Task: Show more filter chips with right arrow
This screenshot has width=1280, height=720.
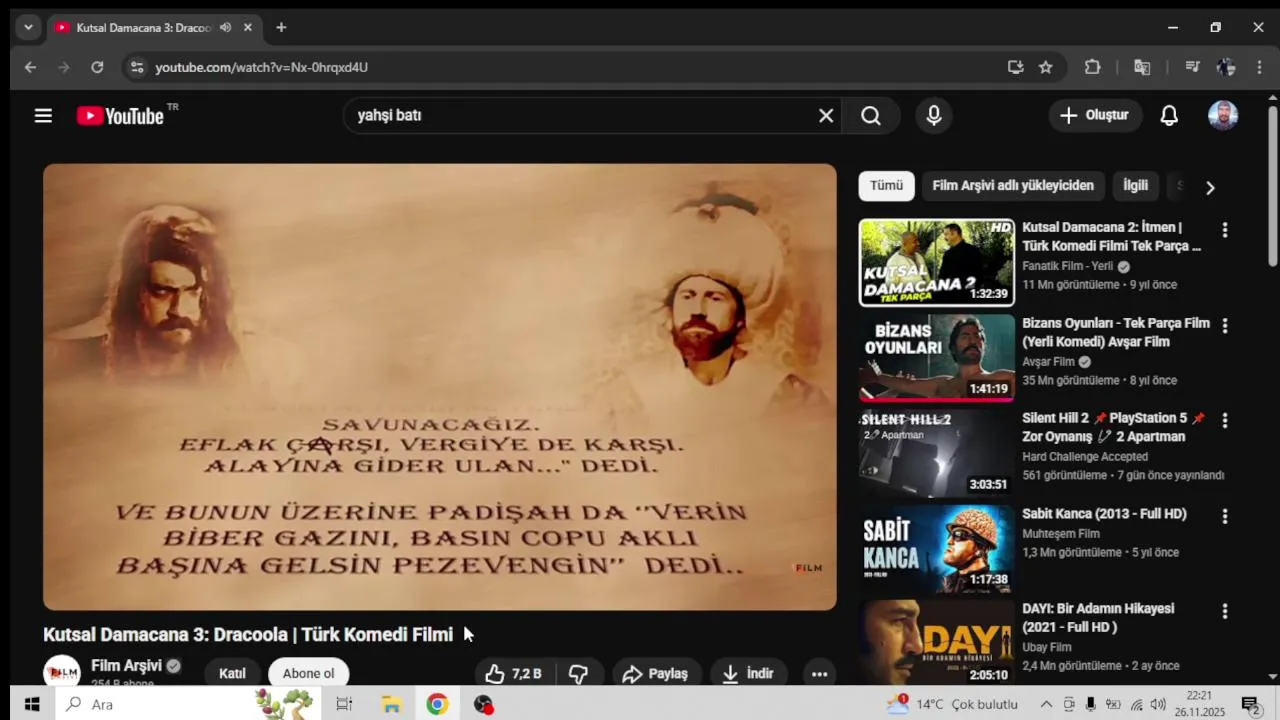Action: pyautogui.click(x=1210, y=188)
